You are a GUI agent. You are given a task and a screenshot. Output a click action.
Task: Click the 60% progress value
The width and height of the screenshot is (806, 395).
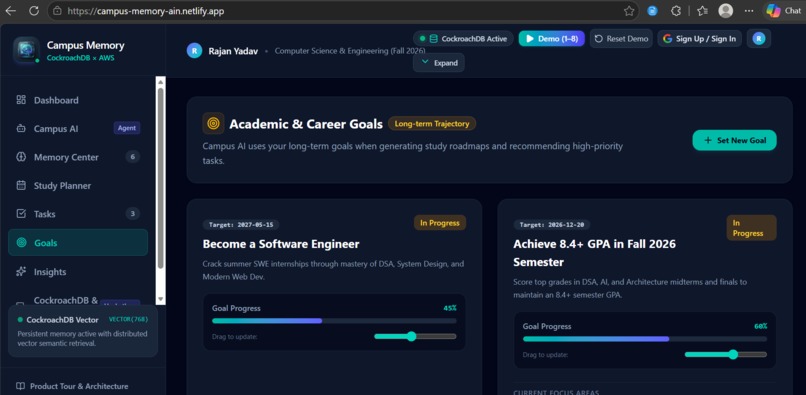tap(761, 326)
